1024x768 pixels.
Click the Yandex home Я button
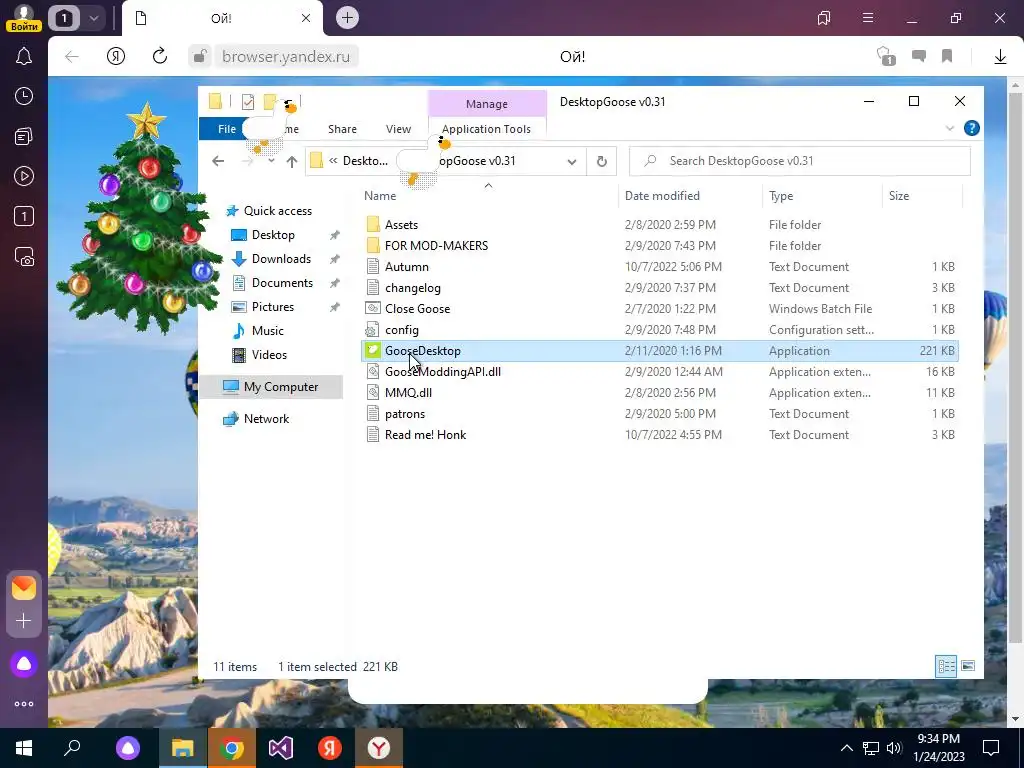(116, 57)
